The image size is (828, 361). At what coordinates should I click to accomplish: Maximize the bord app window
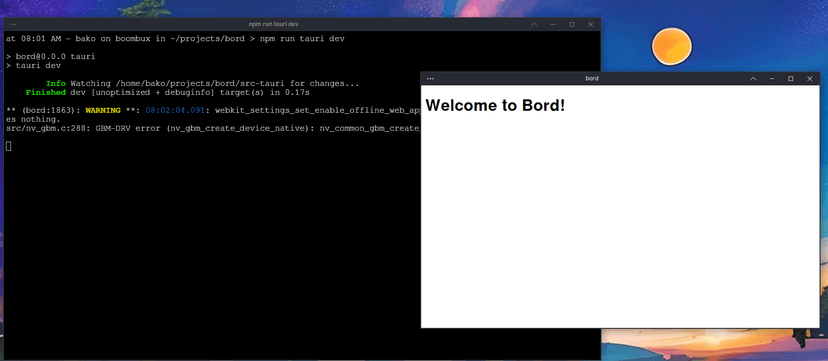click(791, 79)
